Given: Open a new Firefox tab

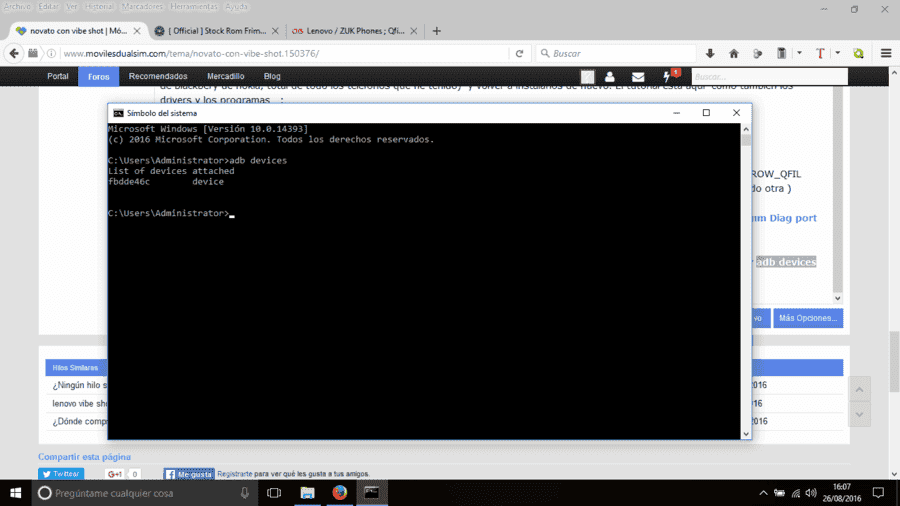Looking at the screenshot, I should (x=436, y=31).
